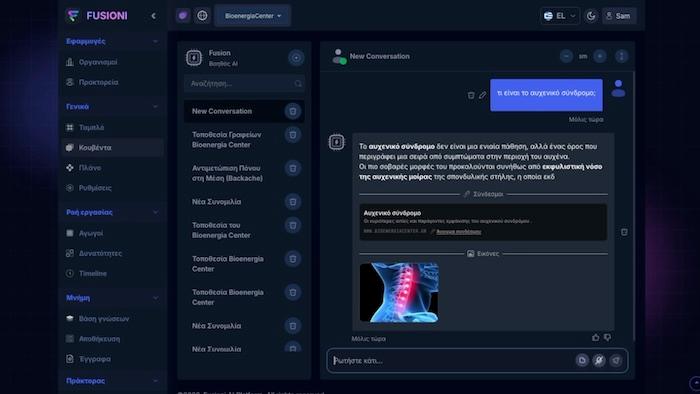The width and height of the screenshot is (700, 394).
Task: Click the Βάση γνώσεων icon
Action: point(70,319)
